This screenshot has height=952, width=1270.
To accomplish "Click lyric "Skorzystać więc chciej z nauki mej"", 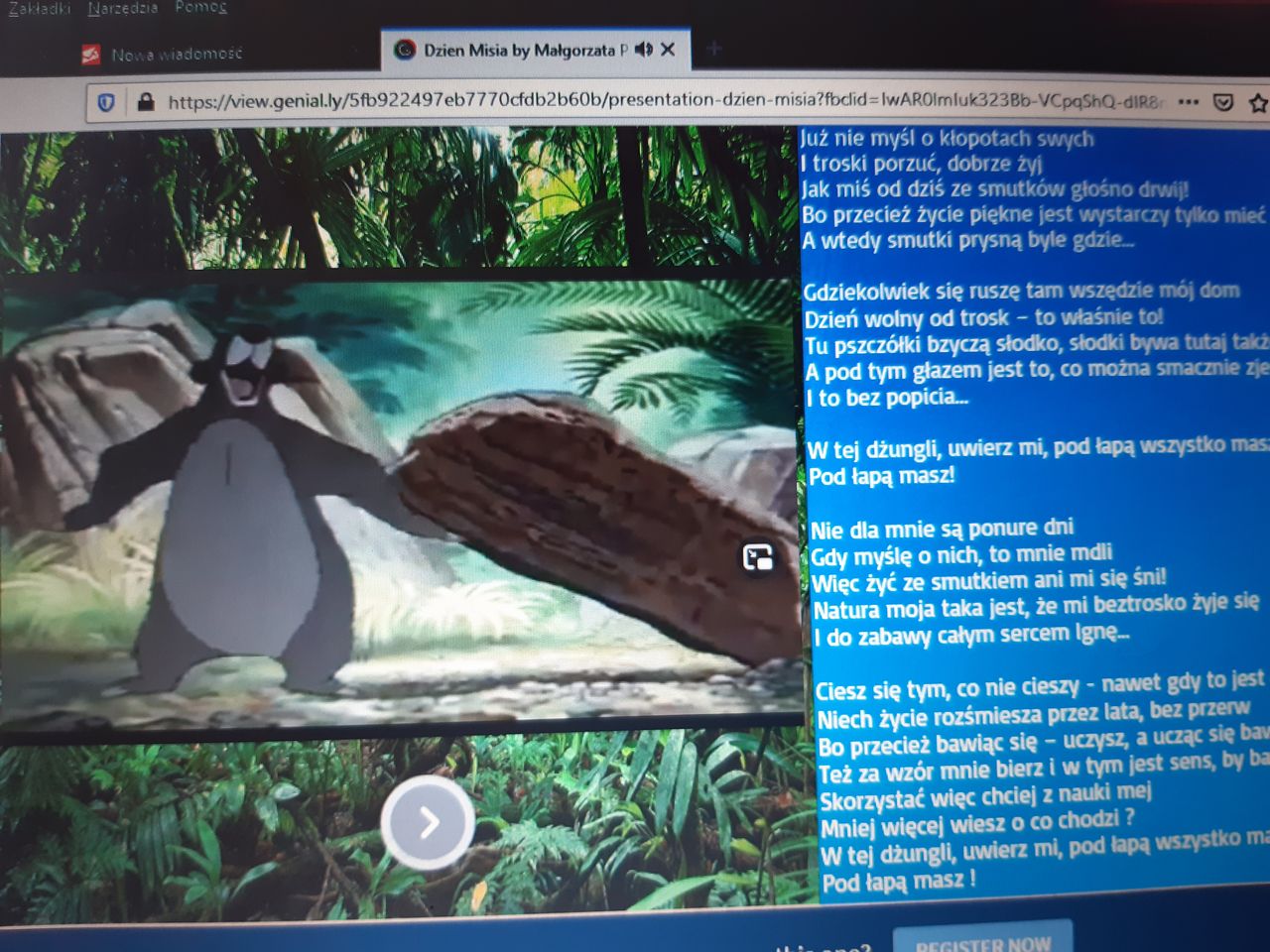I will (985, 795).
